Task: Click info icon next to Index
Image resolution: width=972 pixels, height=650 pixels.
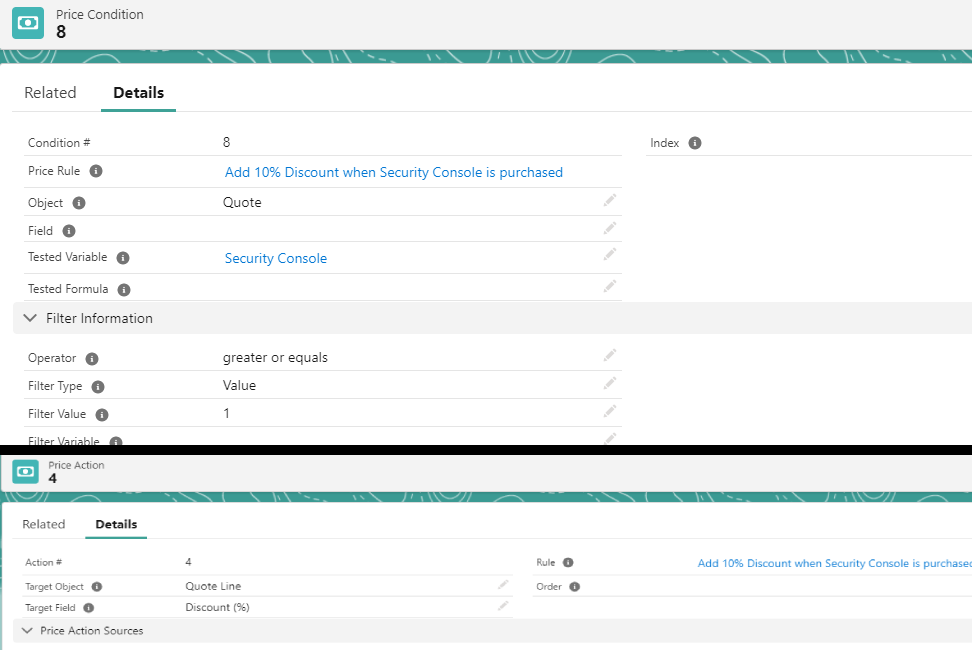Action: pyautogui.click(x=695, y=143)
